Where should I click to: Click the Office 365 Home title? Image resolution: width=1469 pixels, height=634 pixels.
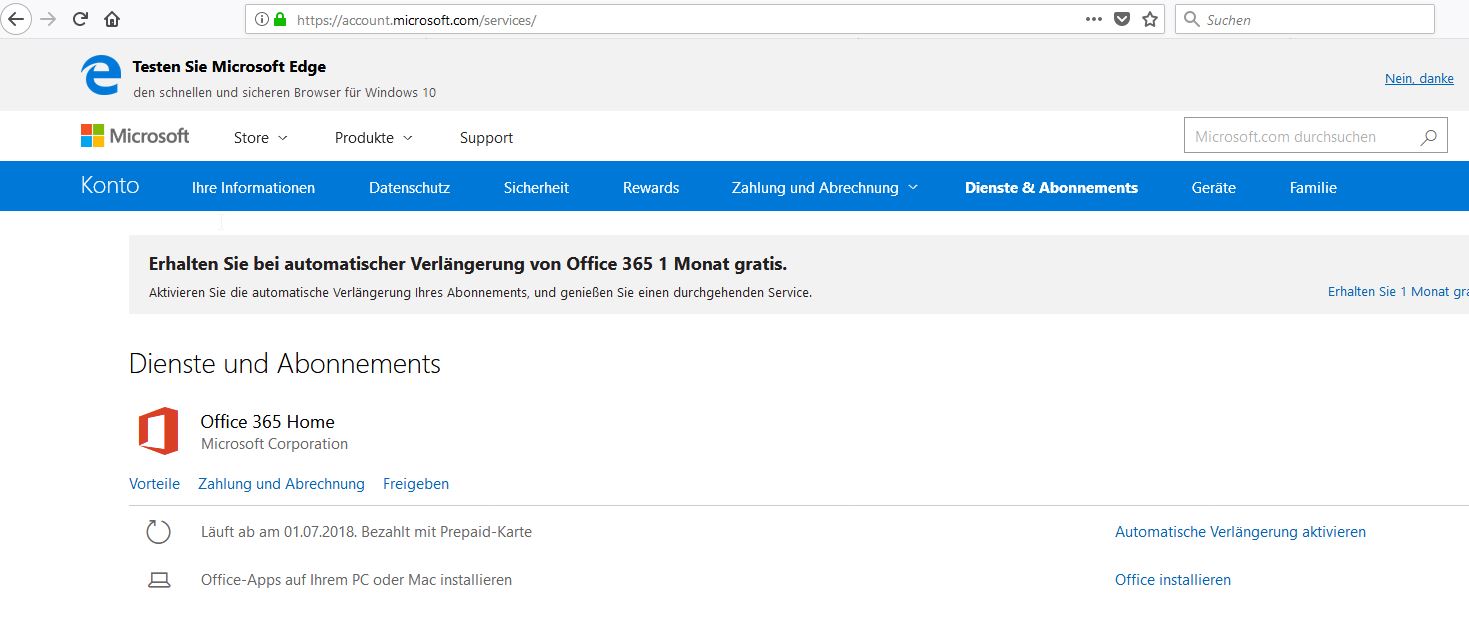(x=267, y=422)
